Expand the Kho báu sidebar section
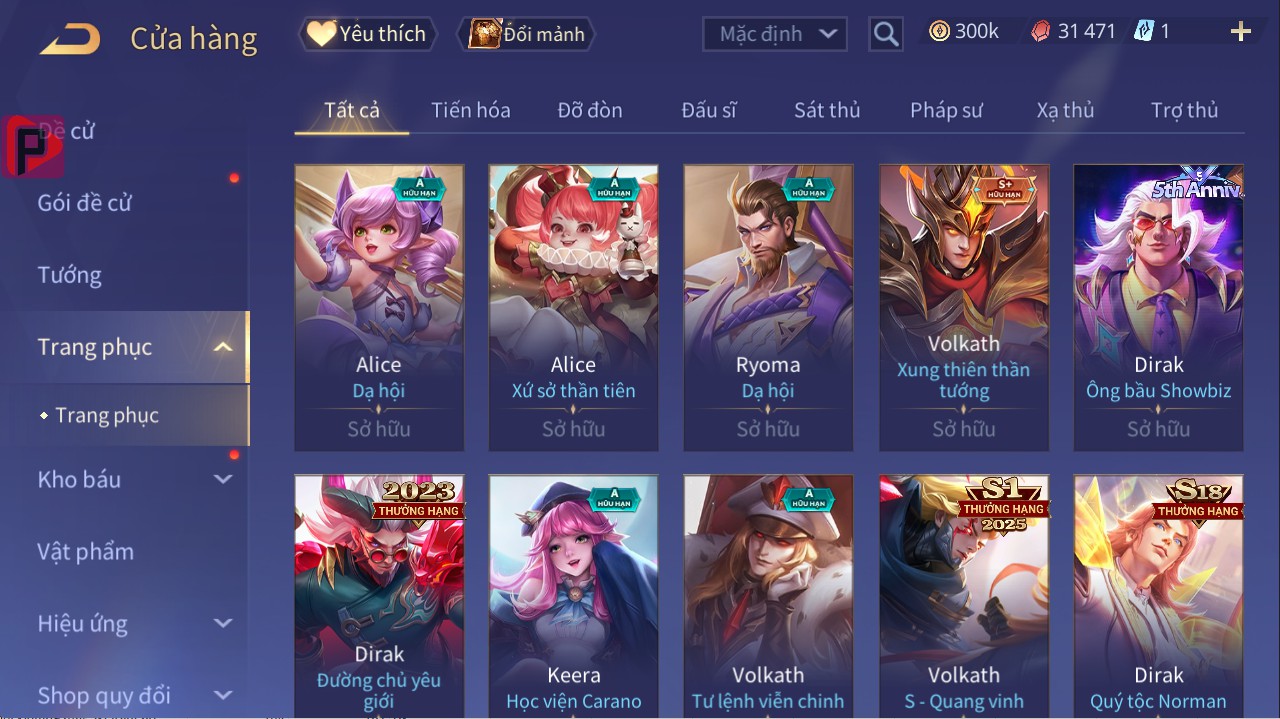 click(223, 479)
